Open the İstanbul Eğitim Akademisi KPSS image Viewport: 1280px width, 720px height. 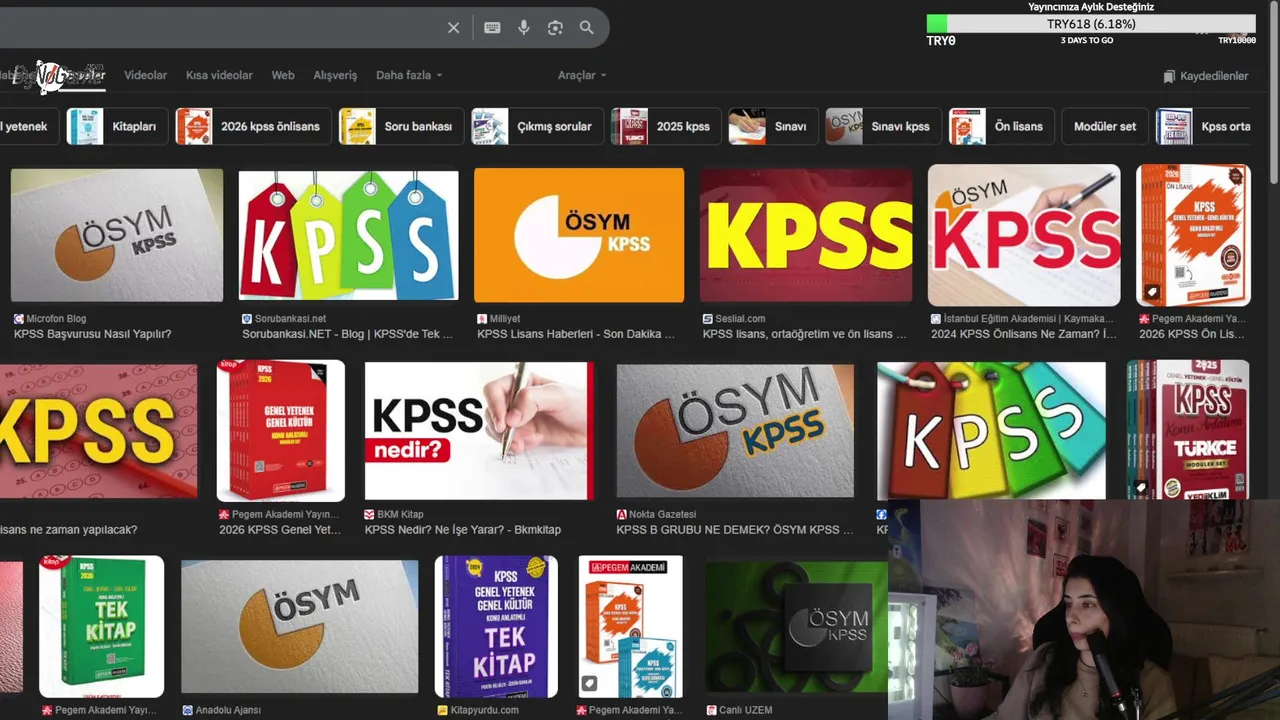pyautogui.click(x=1024, y=235)
